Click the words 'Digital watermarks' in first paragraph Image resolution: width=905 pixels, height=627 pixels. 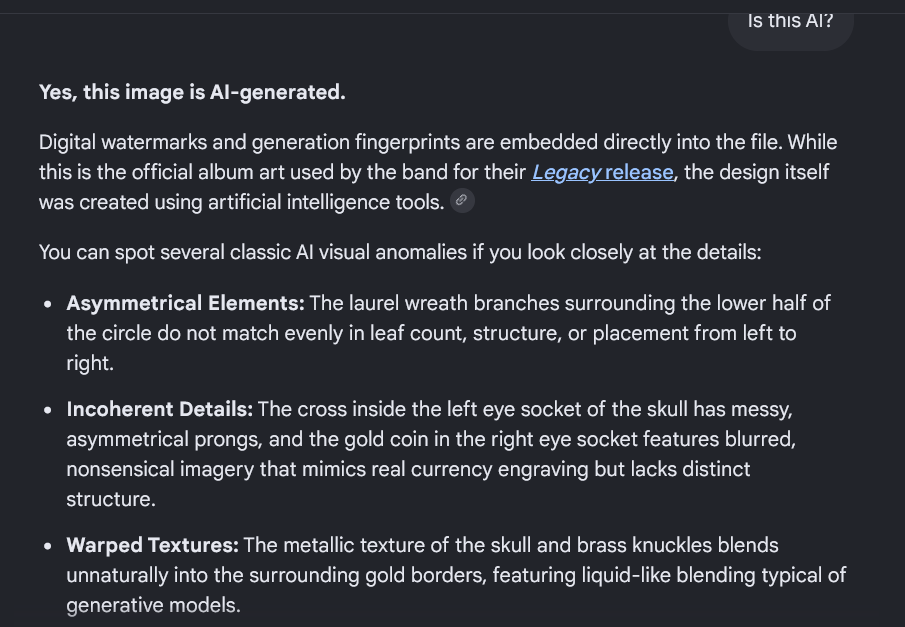123,143
